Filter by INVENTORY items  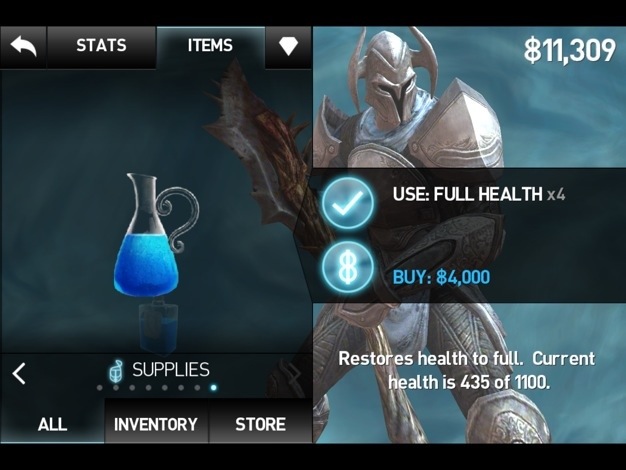[156, 424]
